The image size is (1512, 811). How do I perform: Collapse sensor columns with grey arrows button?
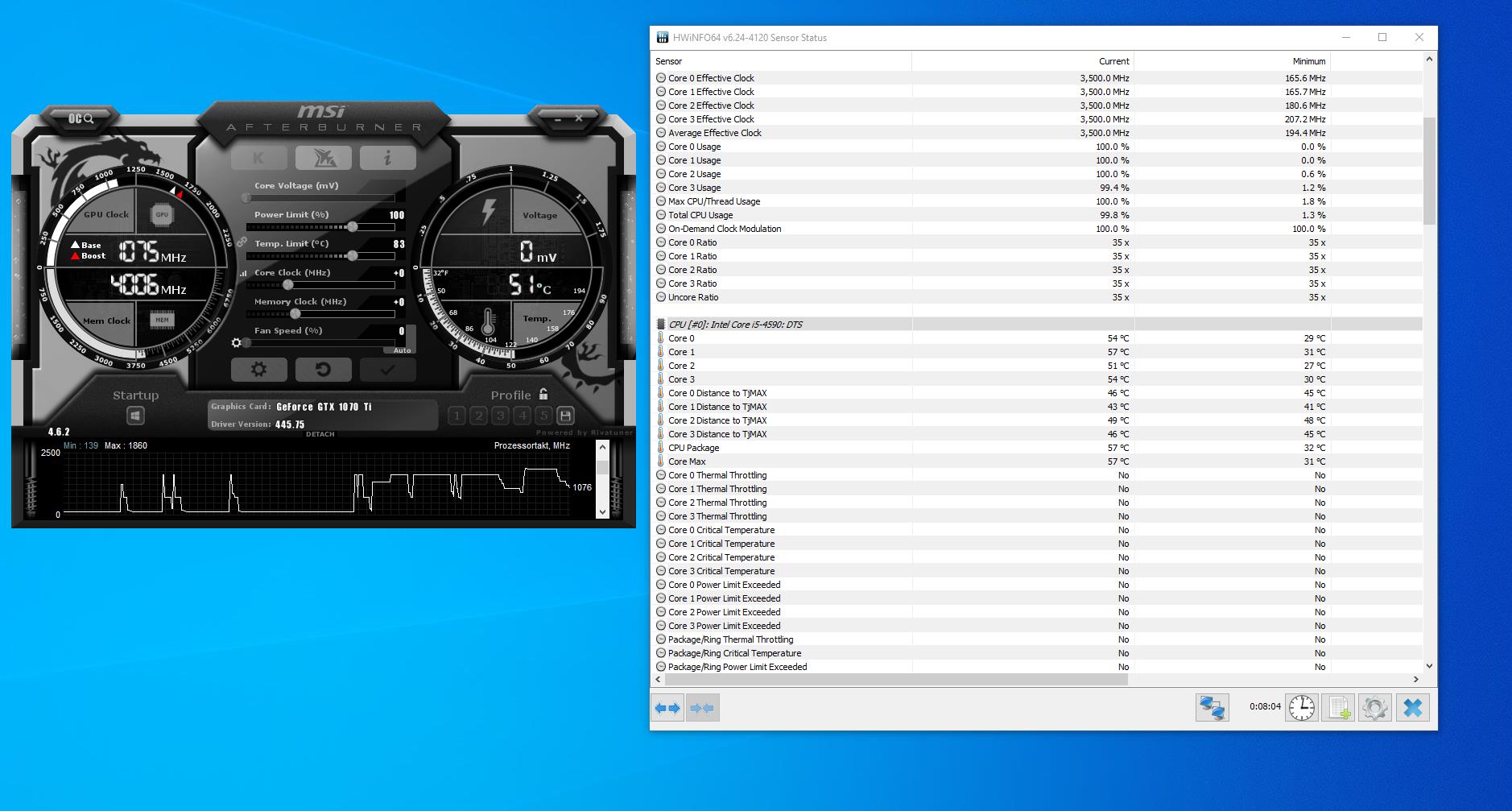[x=702, y=708]
